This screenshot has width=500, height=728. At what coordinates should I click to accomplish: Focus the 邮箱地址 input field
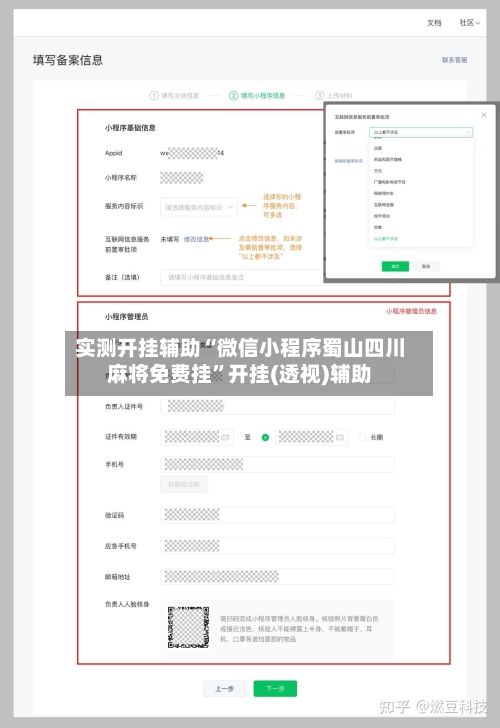[277, 577]
